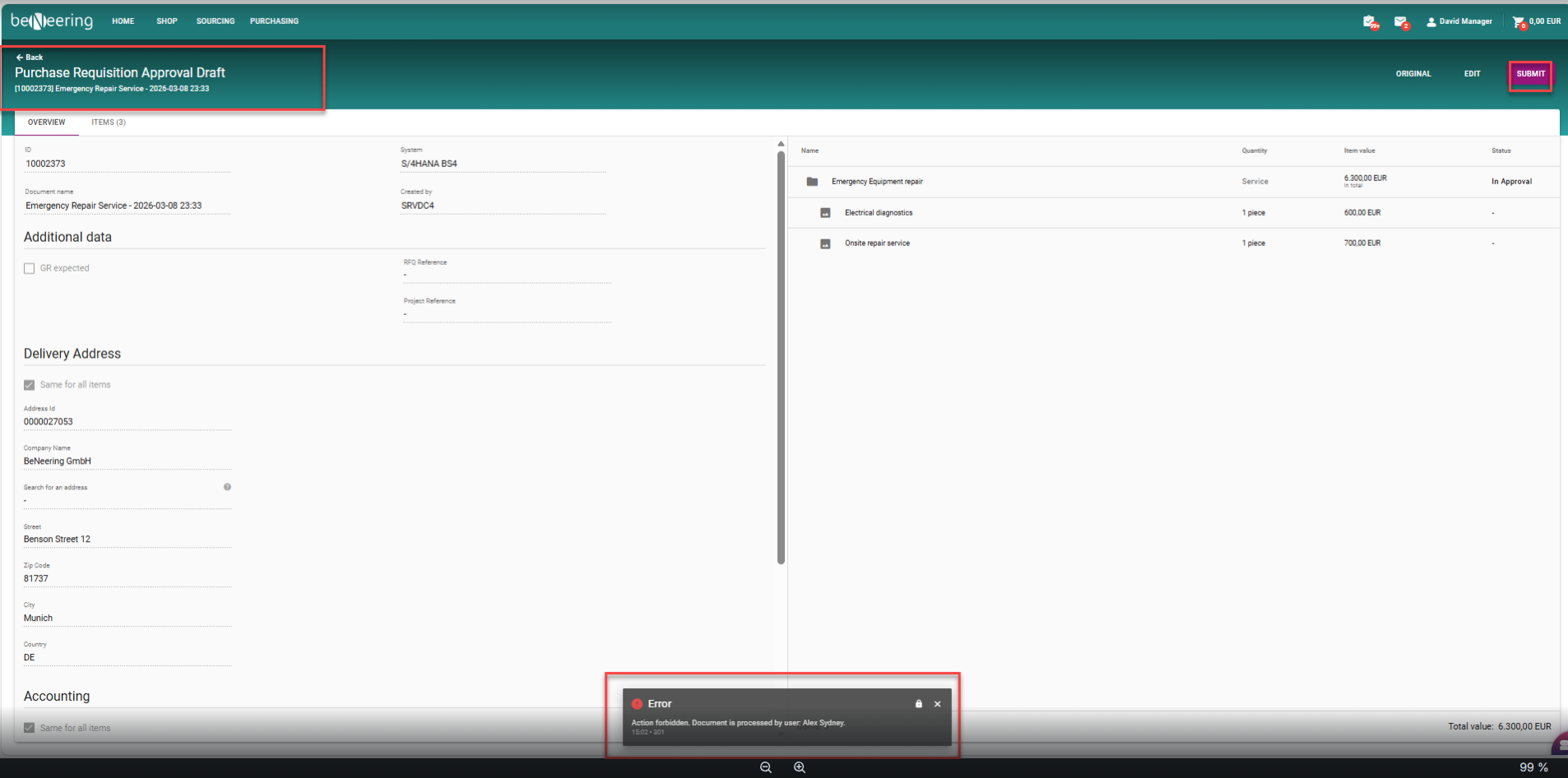Open the SOURCING menu
The image size is (1568, 778).
pyautogui.click(x=216, y=21)
